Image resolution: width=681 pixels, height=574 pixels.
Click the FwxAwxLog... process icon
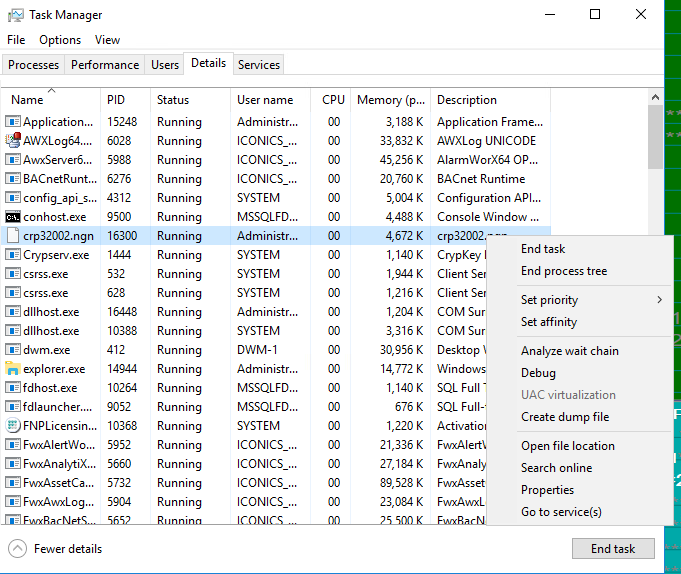click(x=13, y=501)
